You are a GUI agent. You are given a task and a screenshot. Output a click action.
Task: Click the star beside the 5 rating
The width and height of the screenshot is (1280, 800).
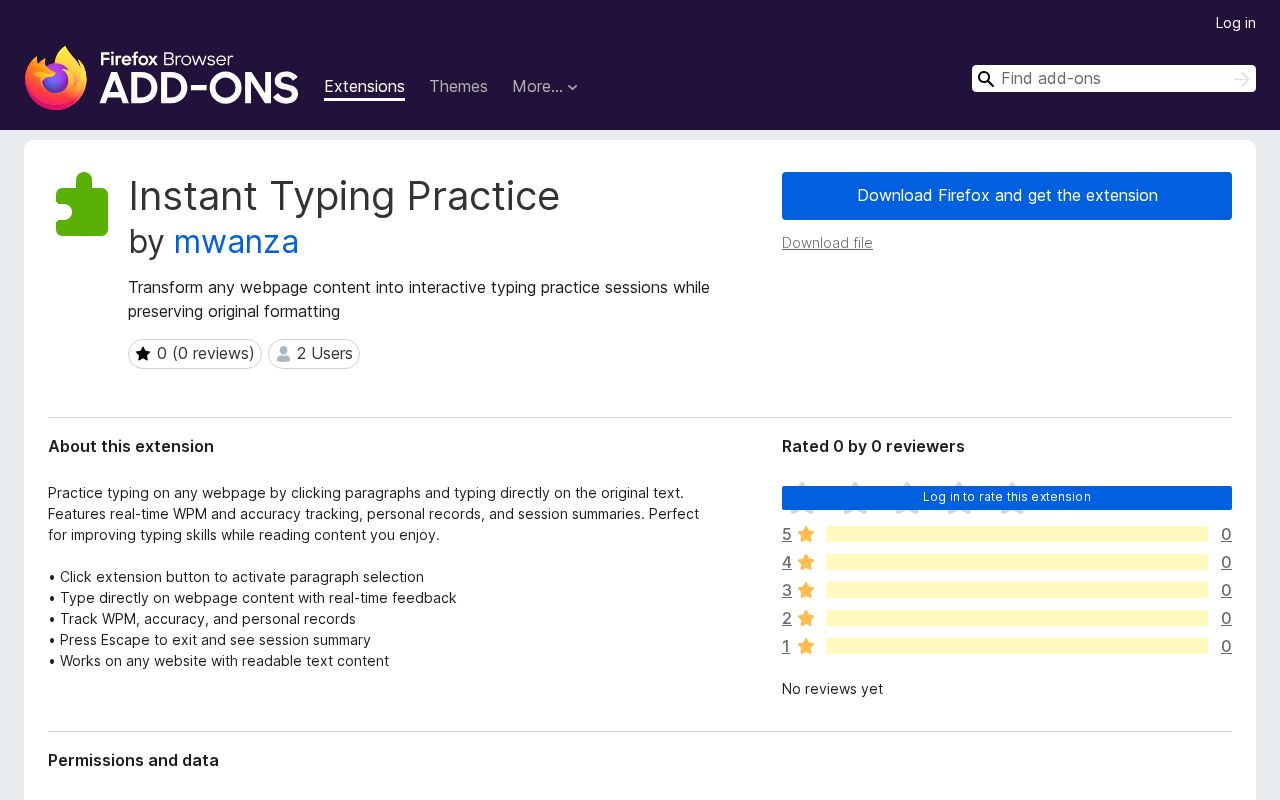[x=806, y=534]
